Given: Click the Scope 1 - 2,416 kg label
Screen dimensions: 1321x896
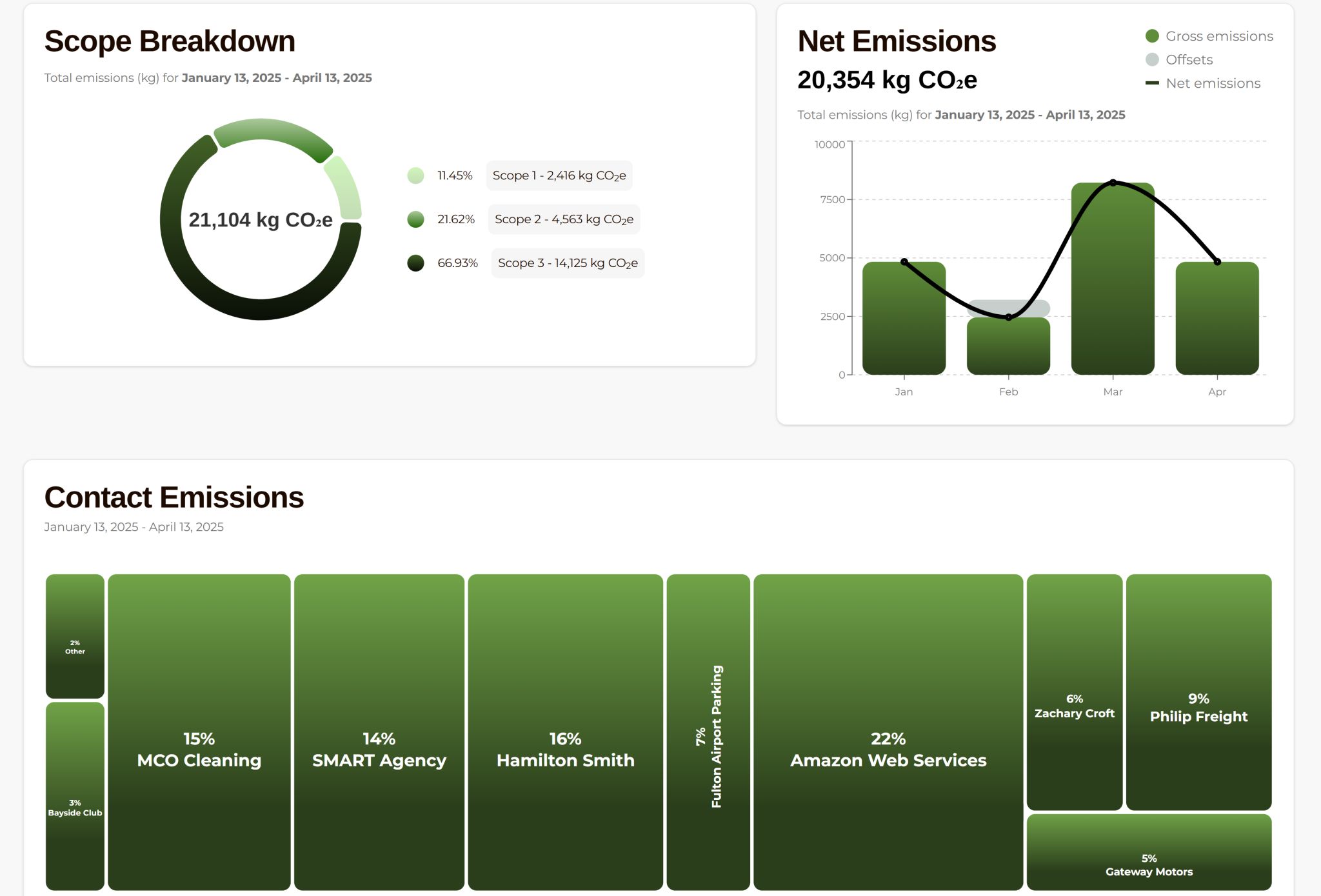Looking at the screenshot, I should [559, 175].
